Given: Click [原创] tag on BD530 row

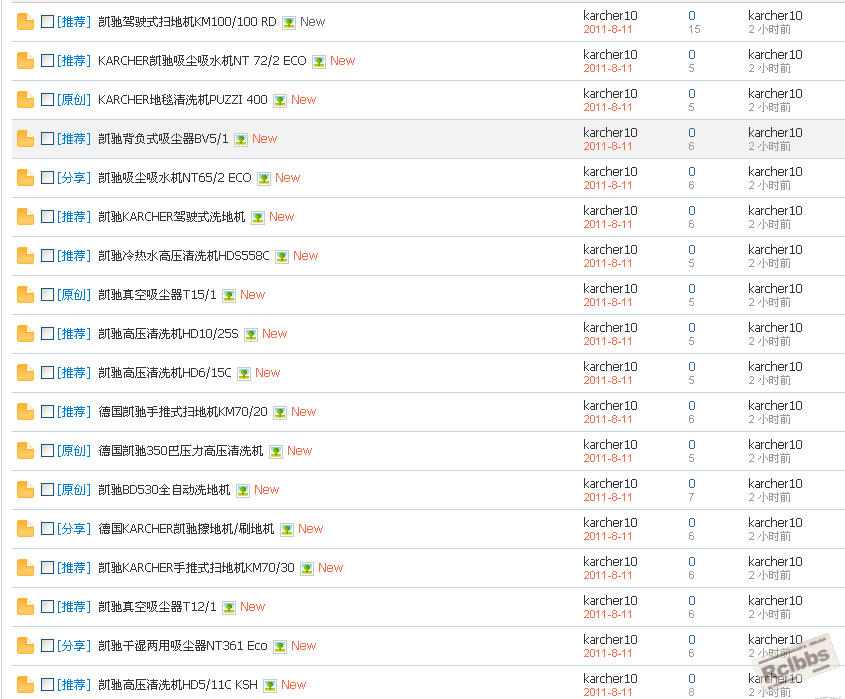Looking at the screenshot, I should point(74,490).
